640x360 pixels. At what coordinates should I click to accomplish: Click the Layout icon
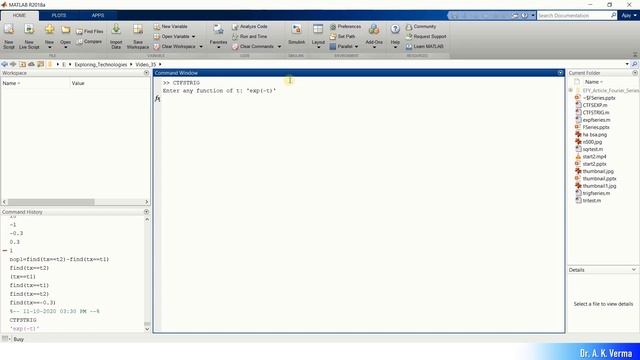tap(318, 29)
